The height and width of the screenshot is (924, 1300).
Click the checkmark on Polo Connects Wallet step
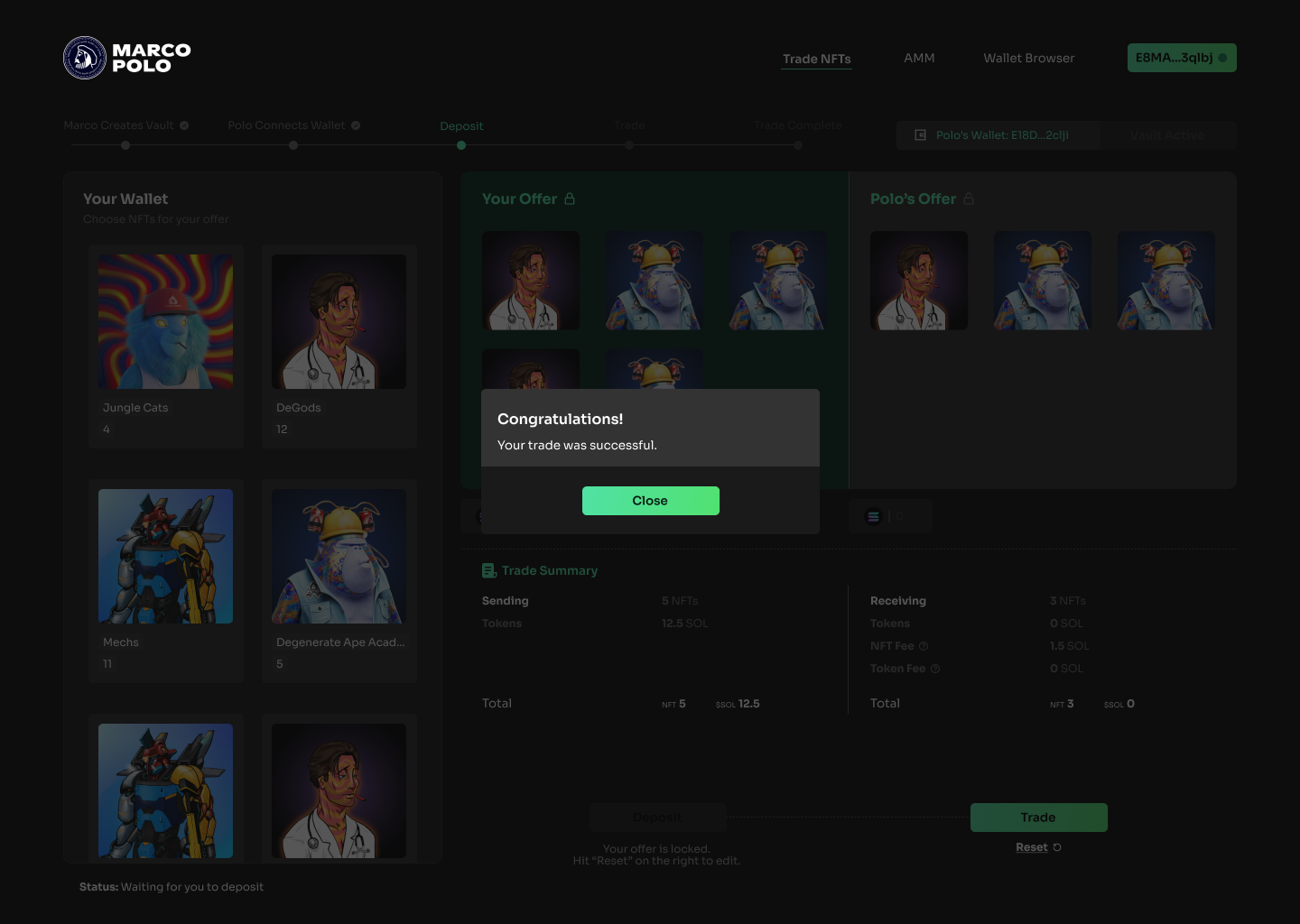[355, 125]
